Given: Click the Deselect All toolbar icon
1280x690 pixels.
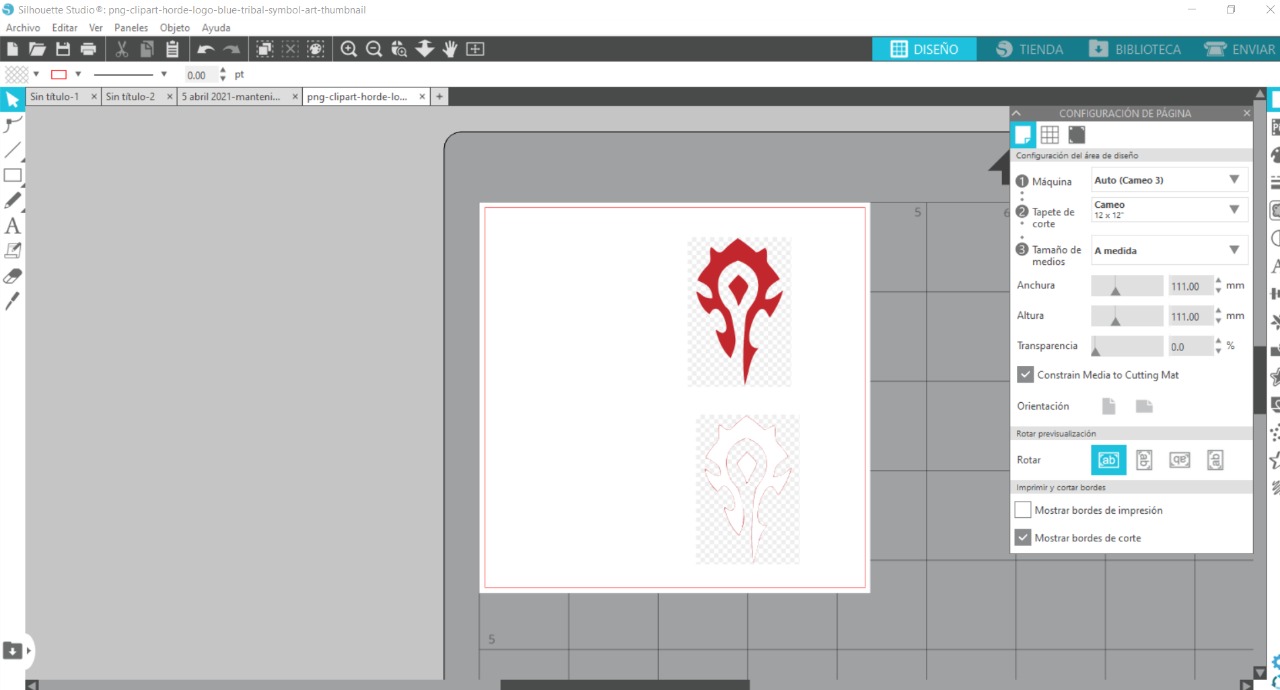Looking at the screenshot, I should click(x=290, y=49).
